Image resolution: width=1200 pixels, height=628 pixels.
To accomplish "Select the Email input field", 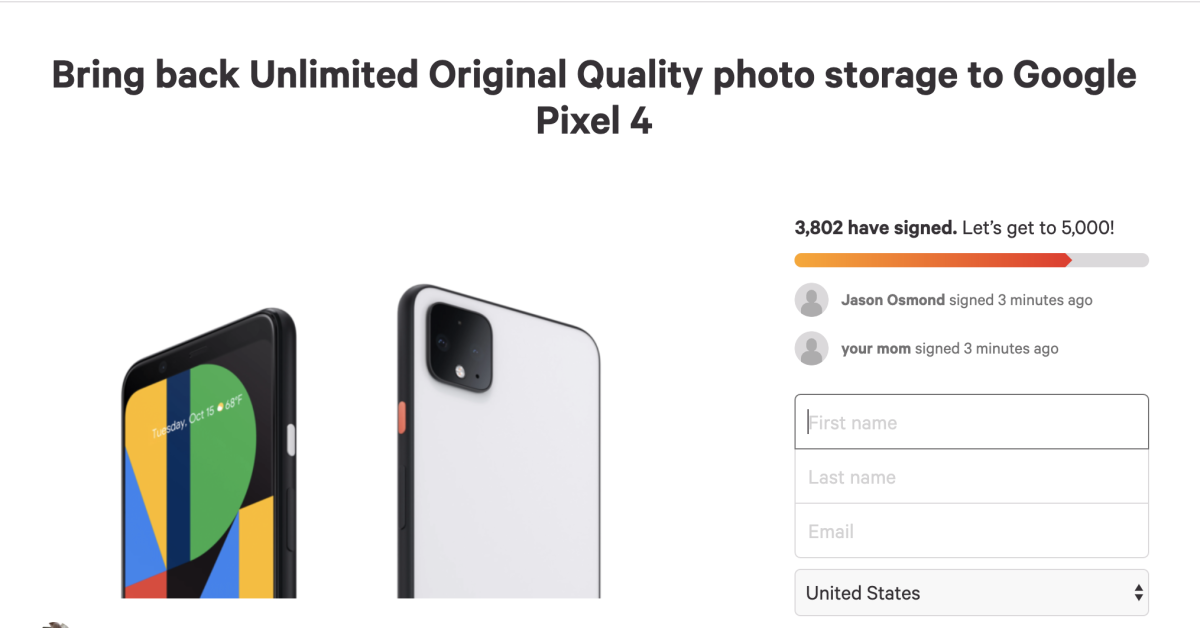I will [971, 531].
